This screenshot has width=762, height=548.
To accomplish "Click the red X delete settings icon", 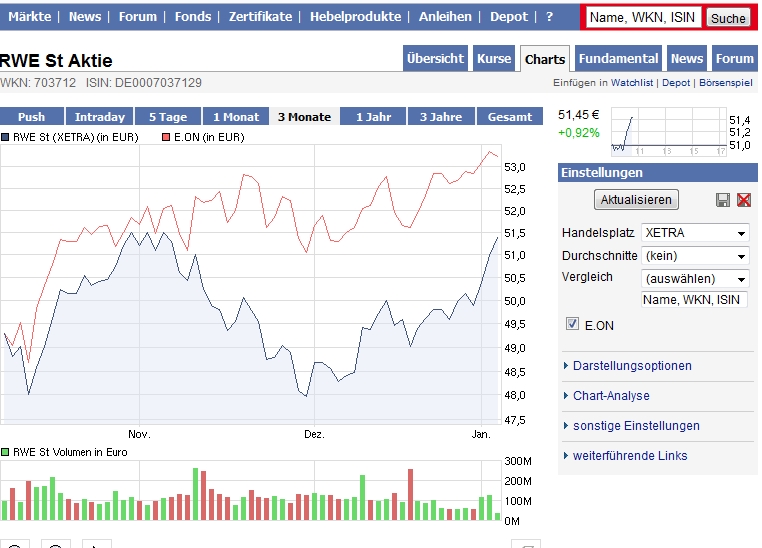I will pos(743,200).
